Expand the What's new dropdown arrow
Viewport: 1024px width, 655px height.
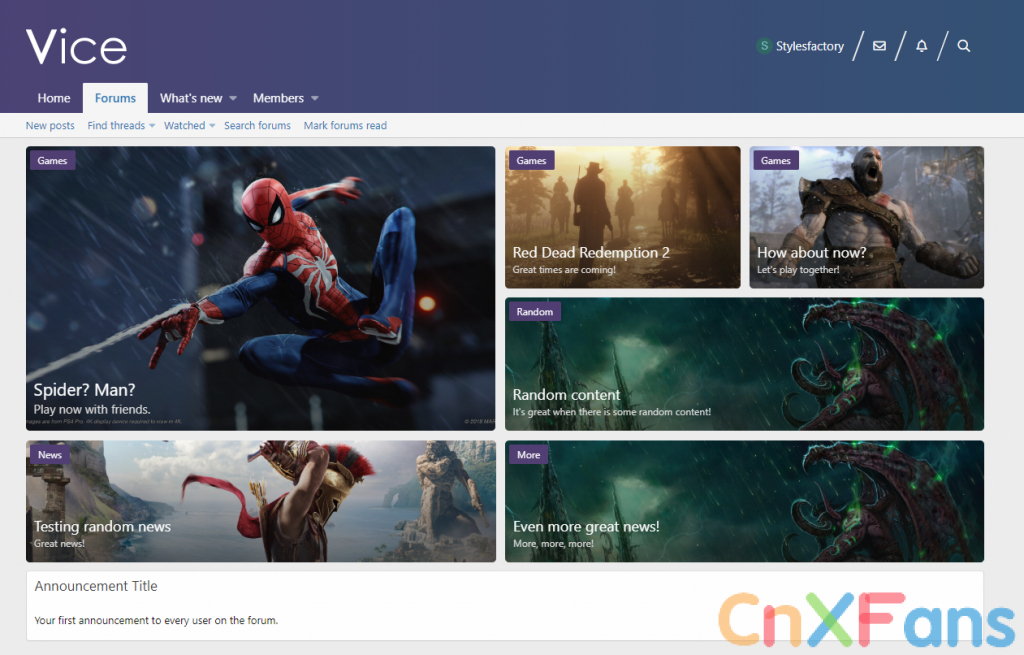[233, 99]
